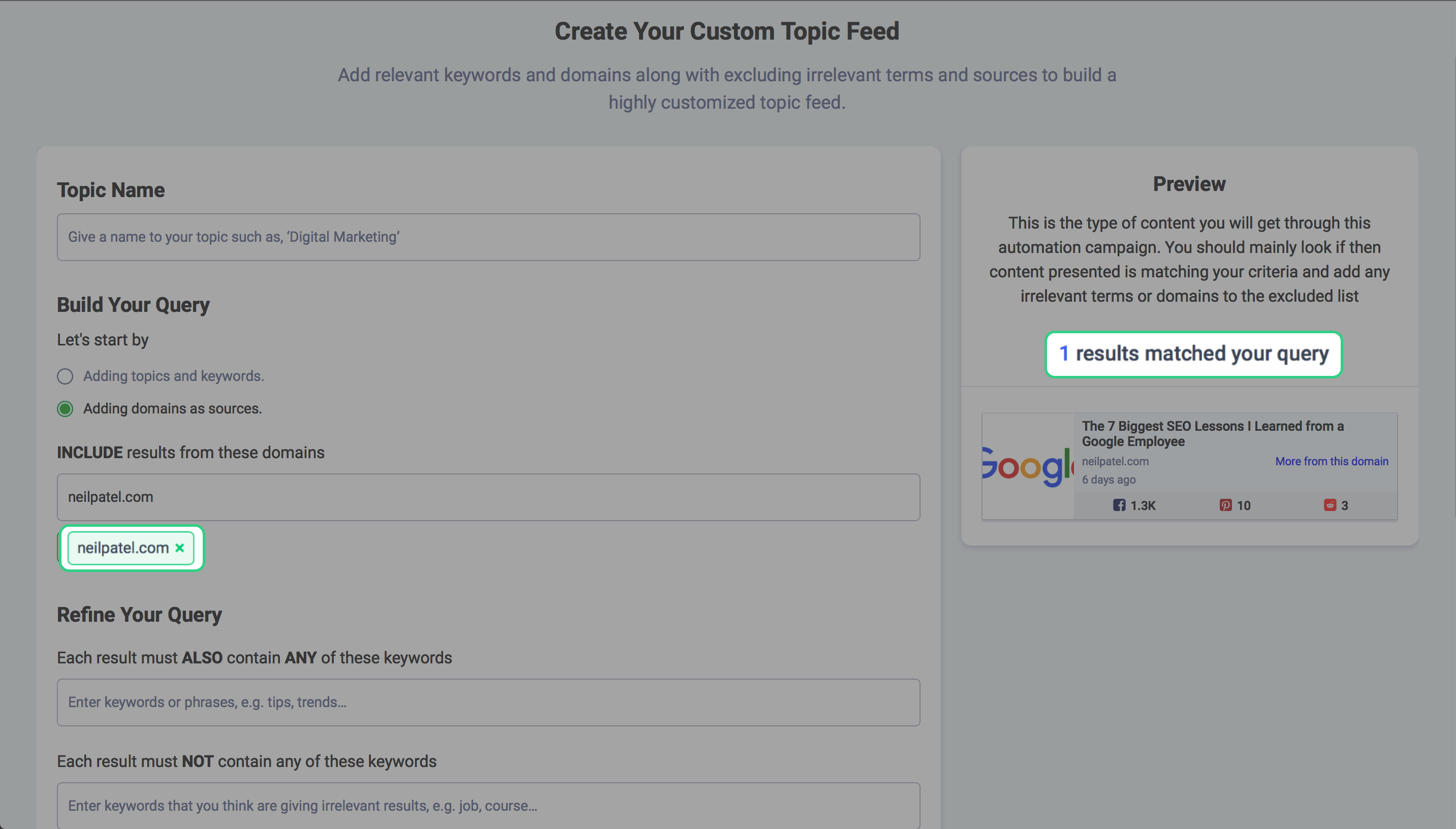
Task: Click the Reddit count of 3
Action: click(x=1344, y=505)
